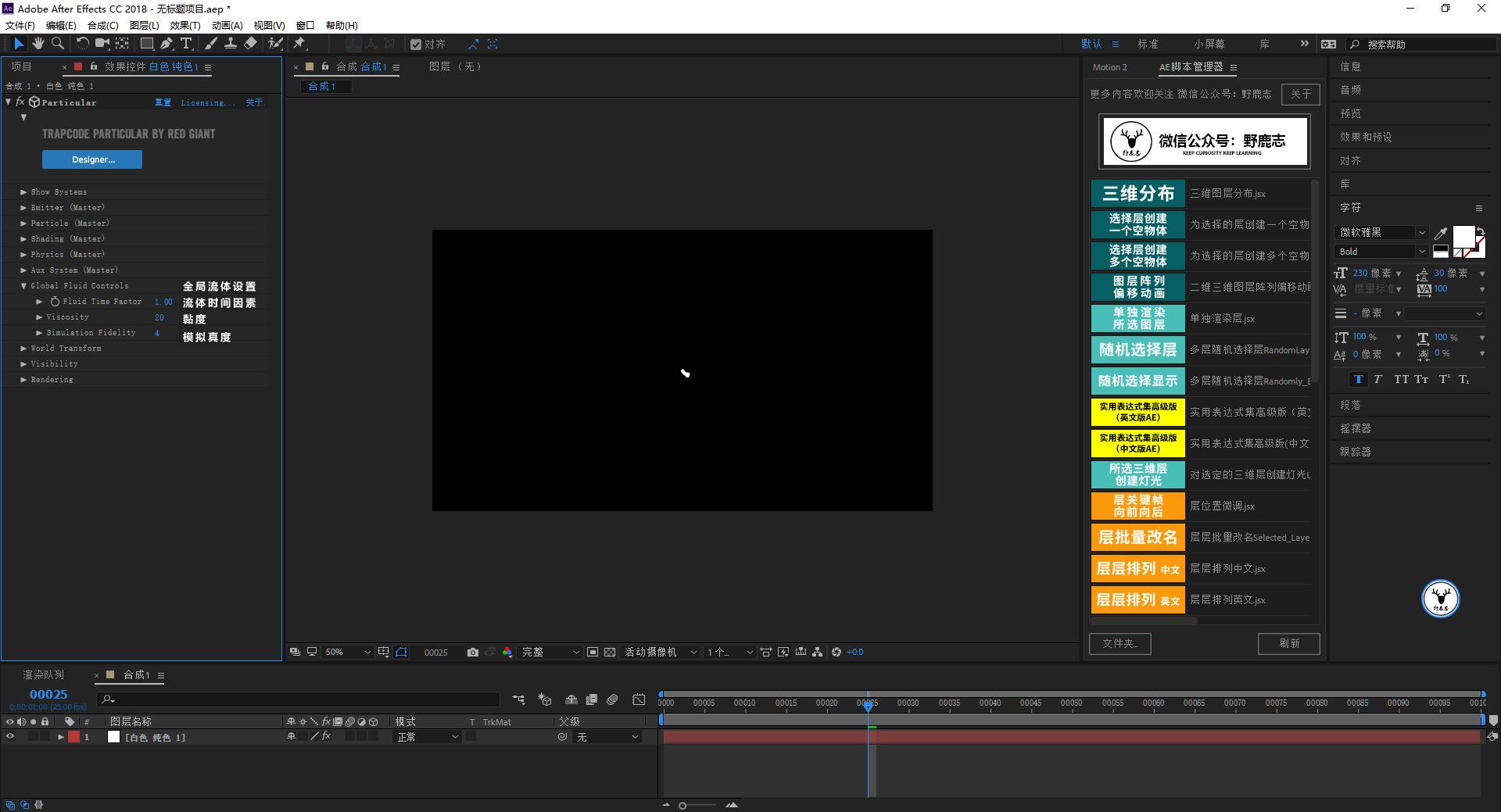Open the 50% magnification dropdown
This screenshot has height=812, width=1501.
pos(348,652)
